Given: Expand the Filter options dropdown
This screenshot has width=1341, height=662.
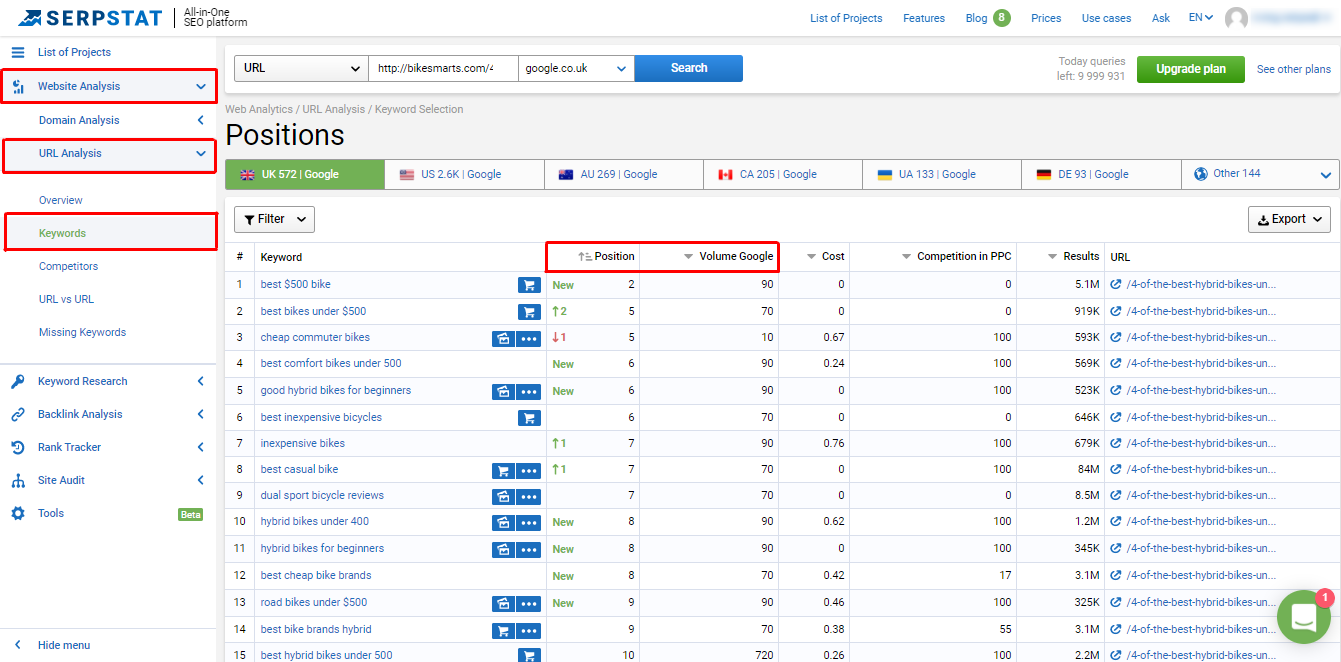Looking at the screenshot, I should (274, 219).
